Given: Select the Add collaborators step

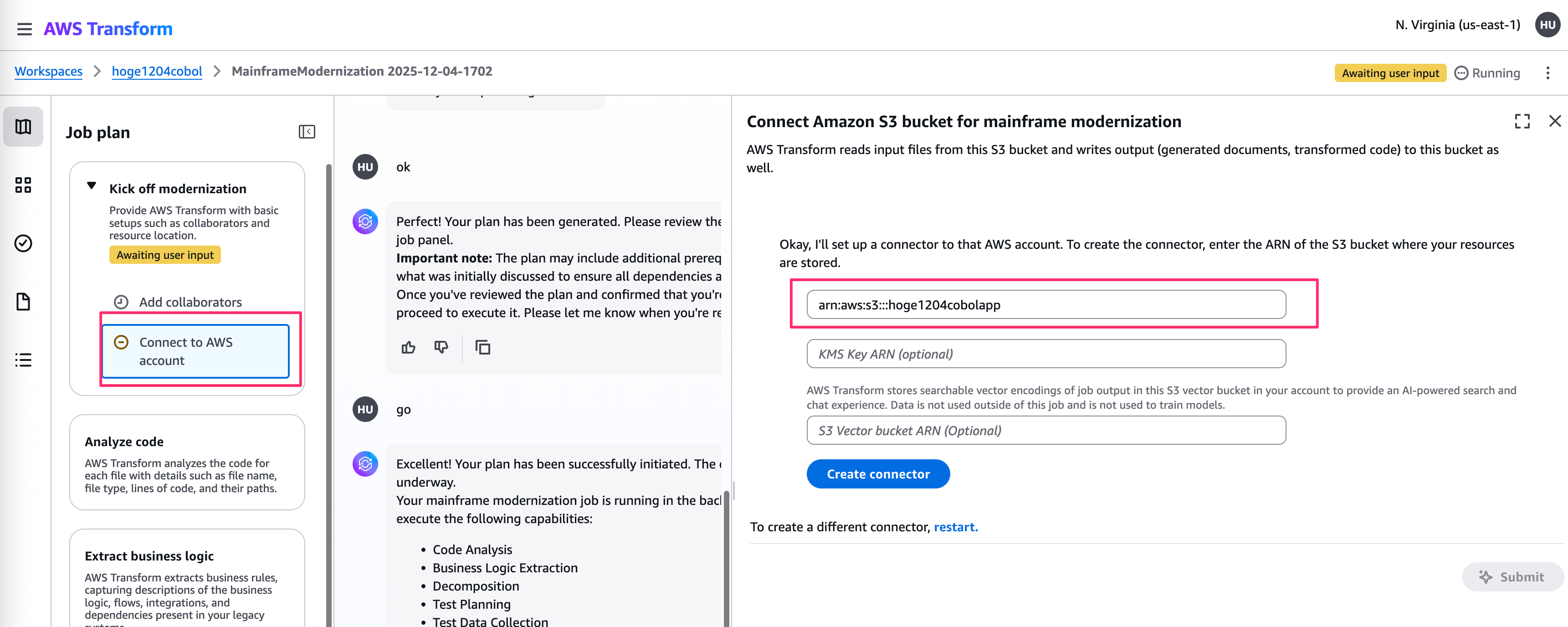Looking at the screenshot, I should pos(190,302).
